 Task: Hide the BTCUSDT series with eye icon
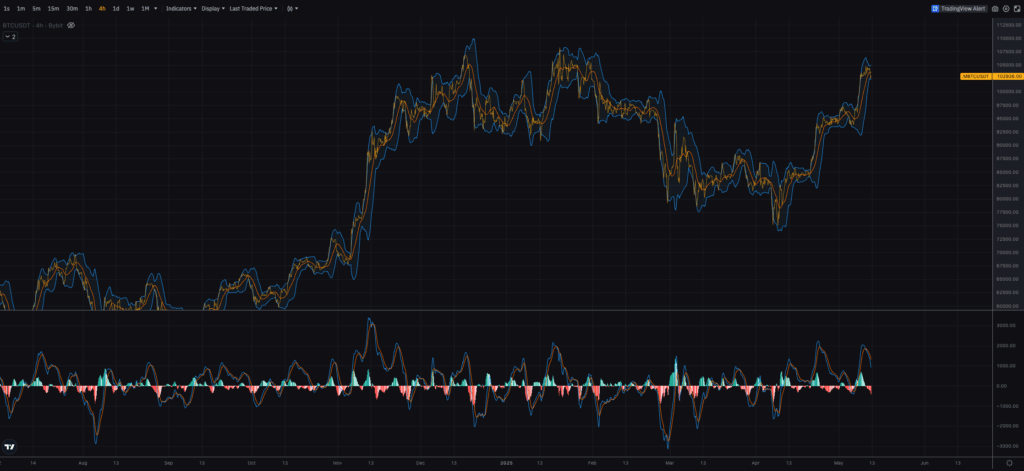pyautogui.click(x=71, y=24)
